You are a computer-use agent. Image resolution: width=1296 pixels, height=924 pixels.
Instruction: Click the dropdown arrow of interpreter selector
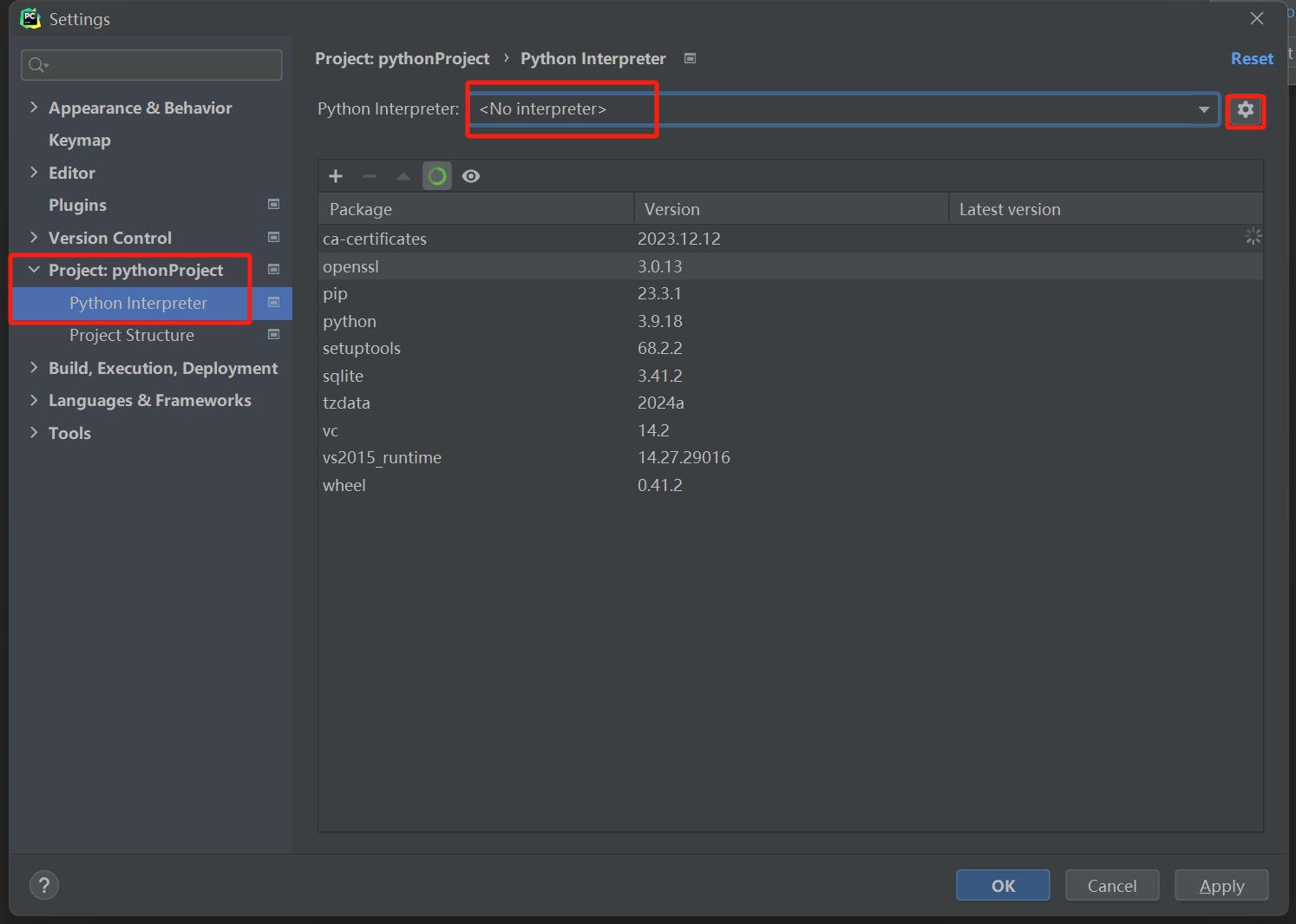point(1204,109)
